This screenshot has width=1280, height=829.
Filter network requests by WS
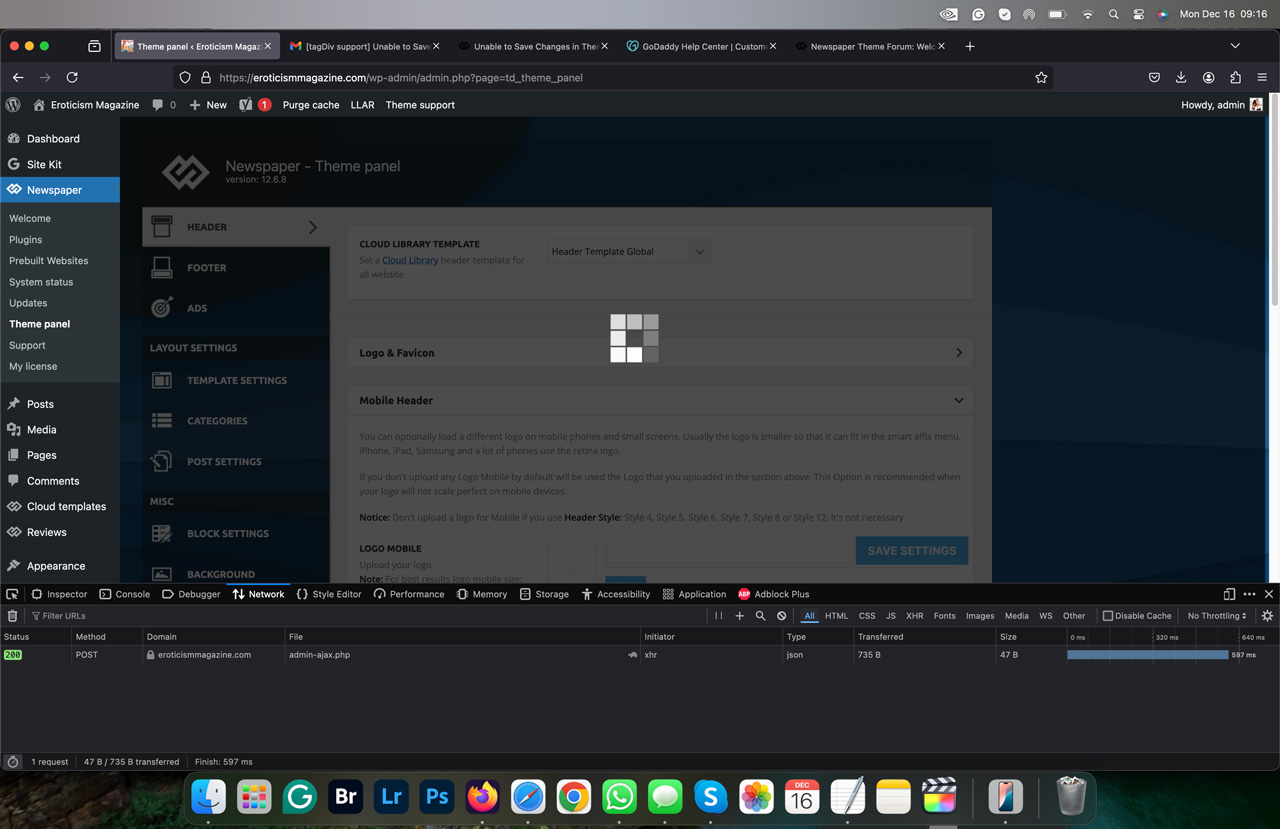tap(1045, 616)
